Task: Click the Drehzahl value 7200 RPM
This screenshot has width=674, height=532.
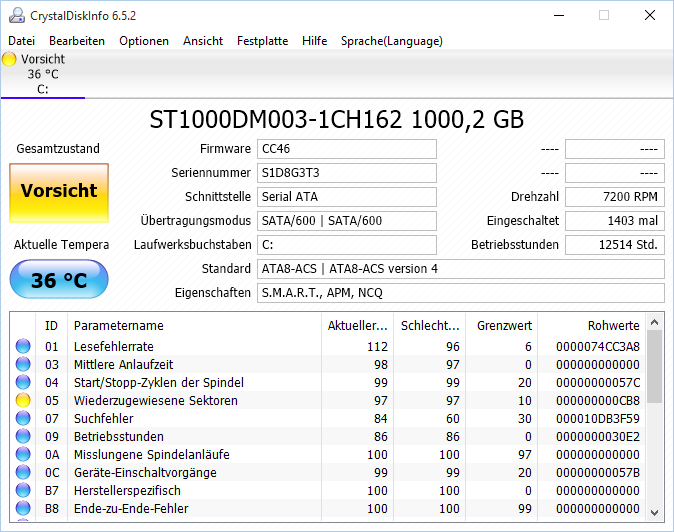Action: click(615, 197)
